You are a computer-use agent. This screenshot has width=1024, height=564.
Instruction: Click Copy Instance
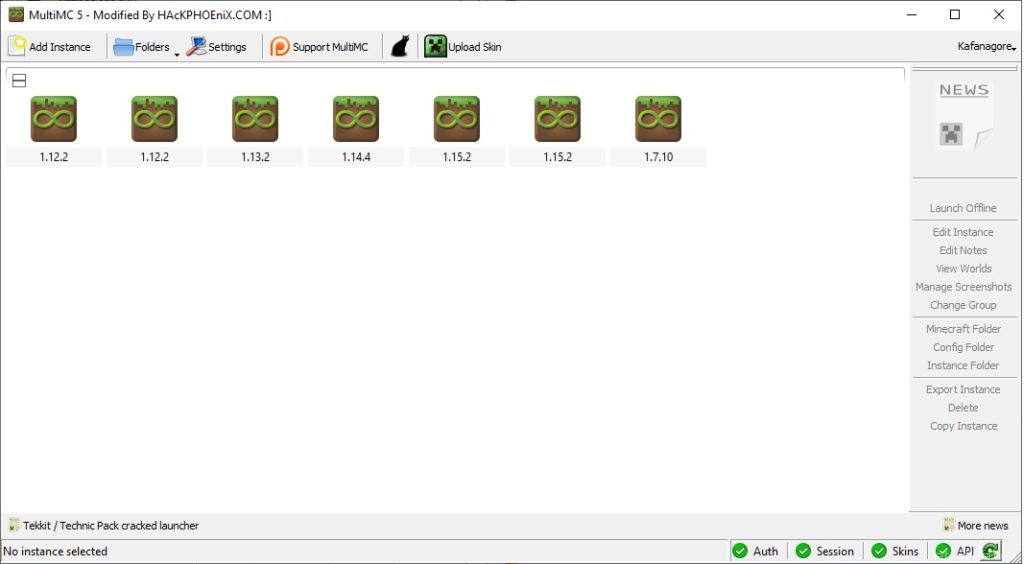[963, 426]
